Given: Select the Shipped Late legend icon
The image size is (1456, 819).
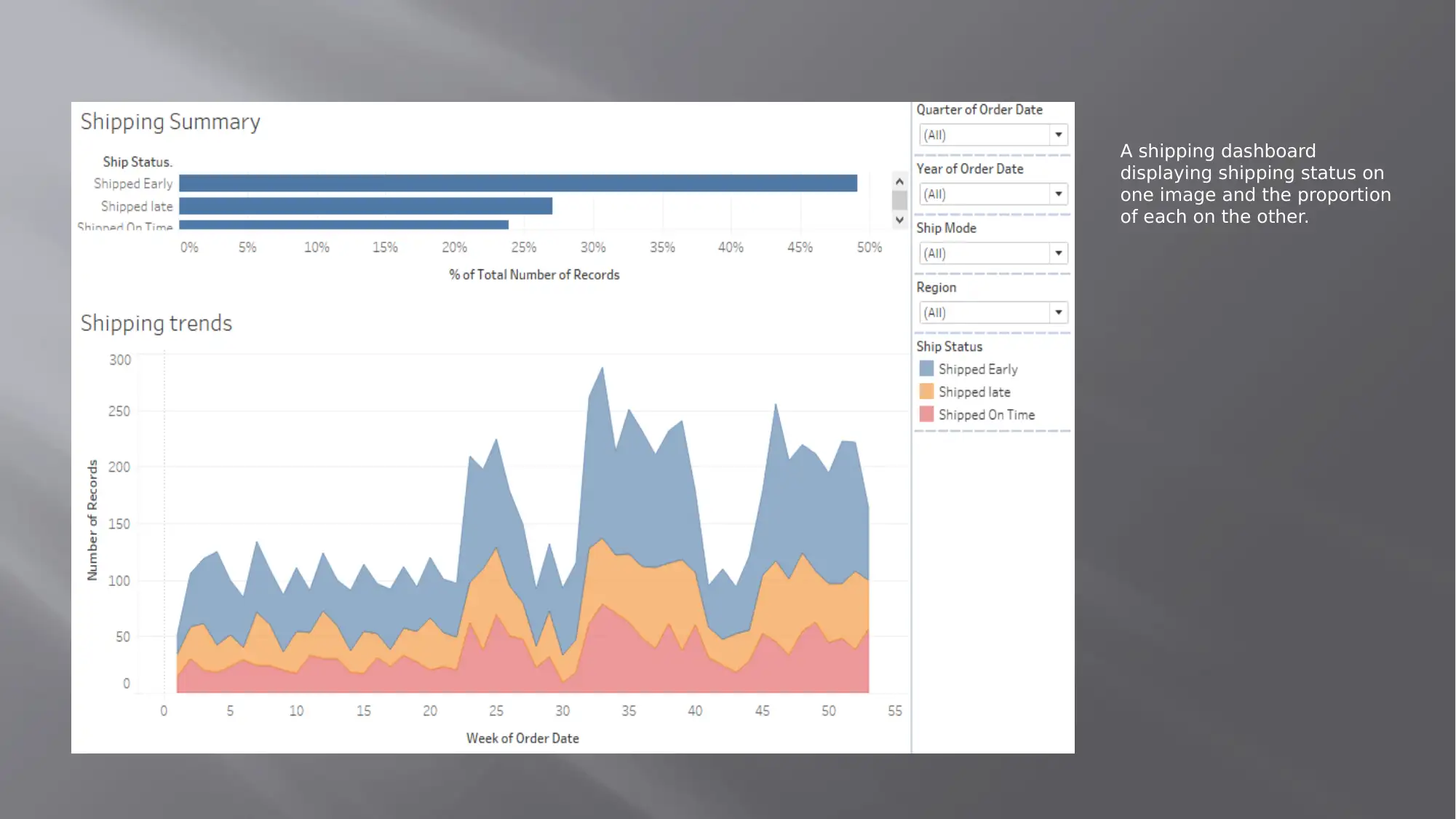Looking at the screenshot, I should pos(926,391).
